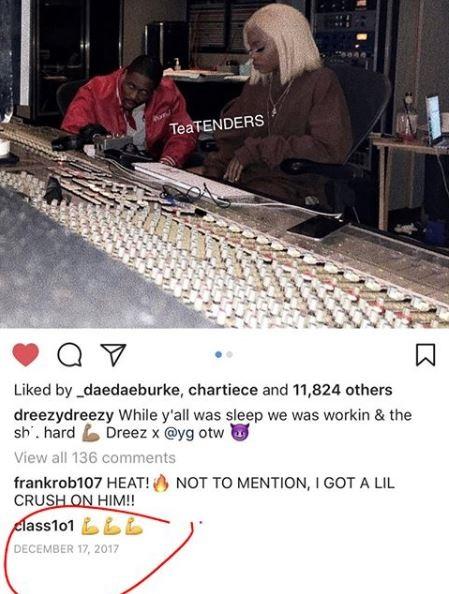Select the first blue carousel dot
This screenshot has width=449, height=594.
pyautogui.click(x=218, y=355)
